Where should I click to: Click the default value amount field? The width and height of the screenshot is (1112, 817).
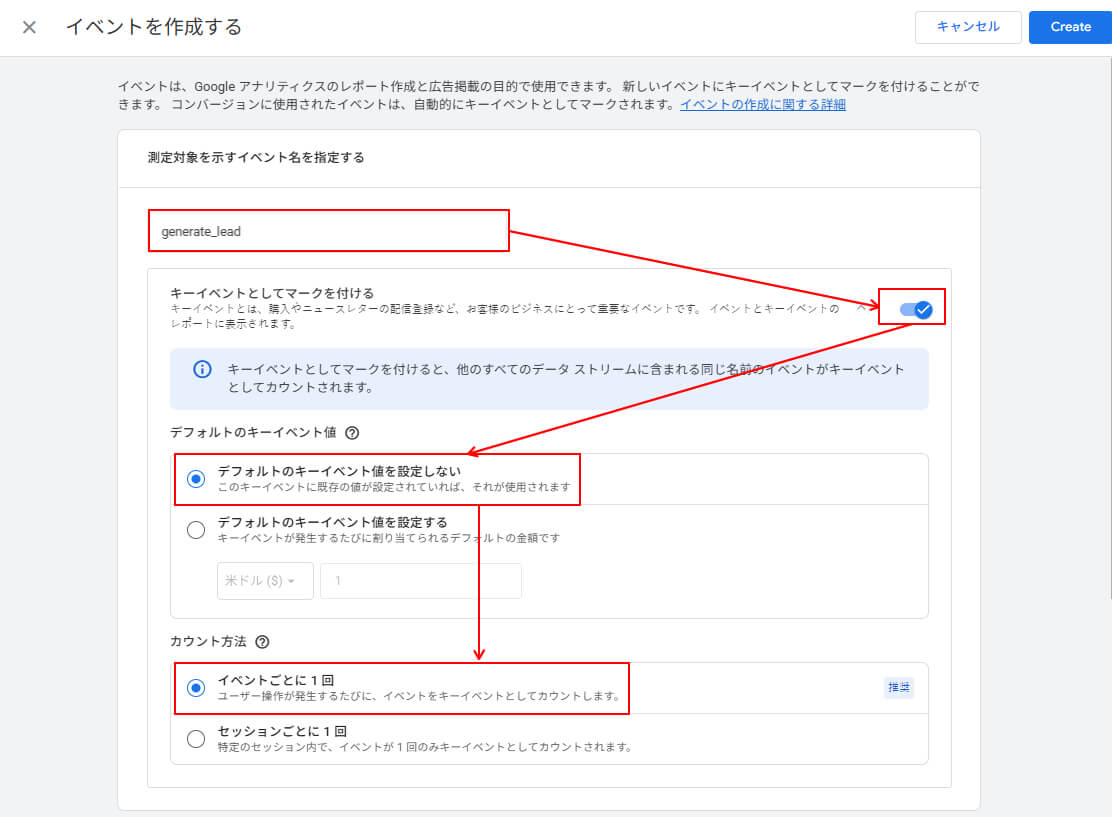pyautogui.click(x=420, y=581)
